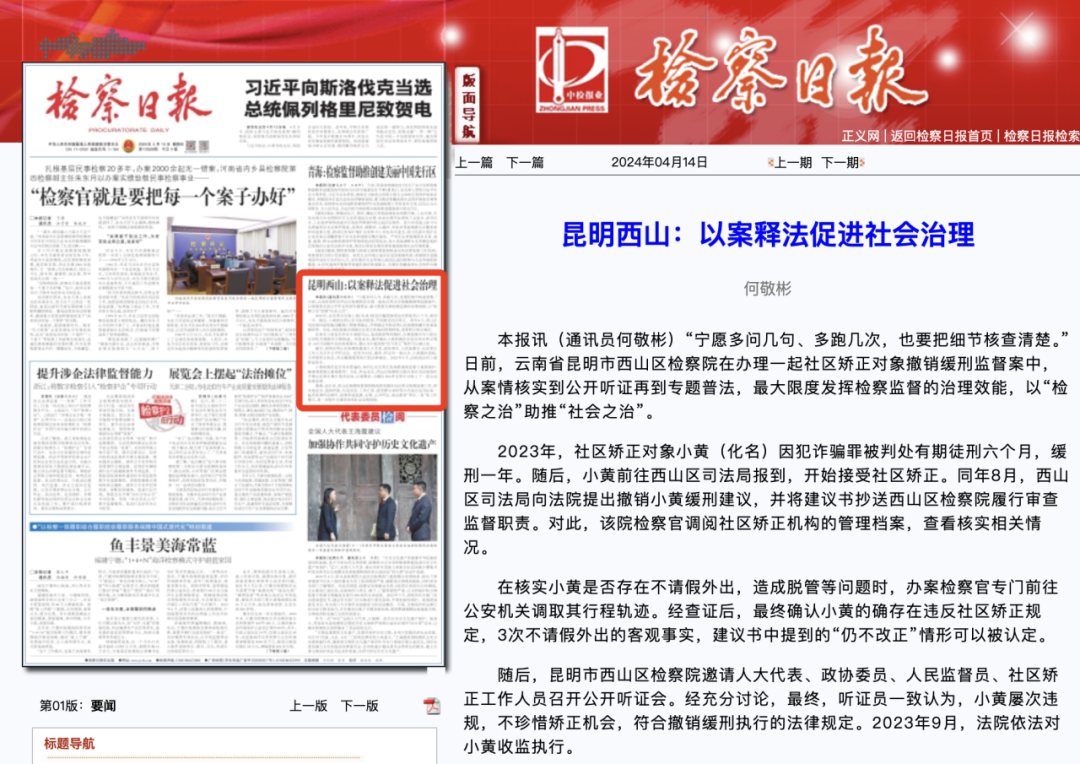The image size is (1080, 764).
Task: Click the large 检察日报 banner title
Action: [x=780, y=71]
